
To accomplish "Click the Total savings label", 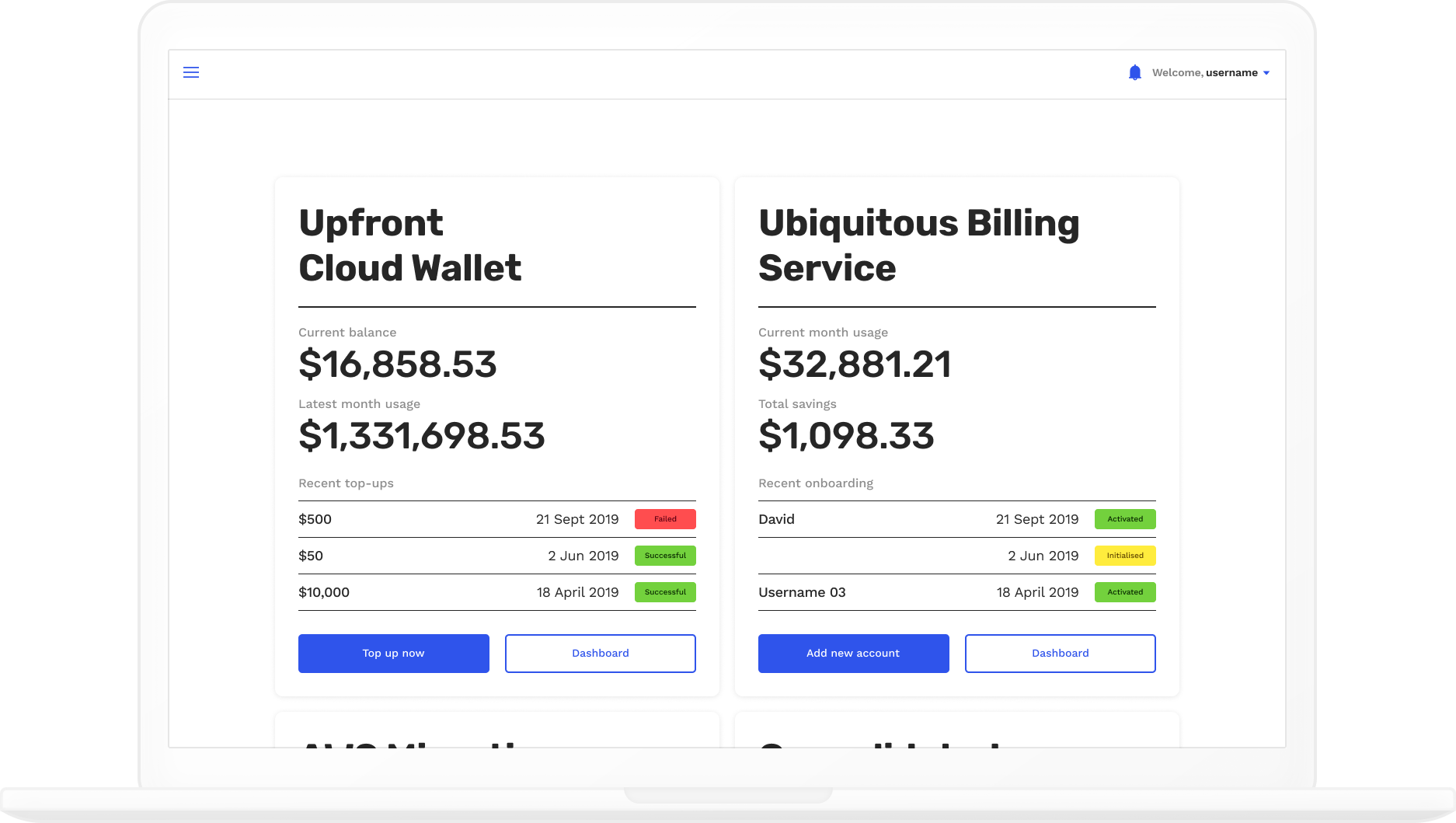I will point(797,404).
